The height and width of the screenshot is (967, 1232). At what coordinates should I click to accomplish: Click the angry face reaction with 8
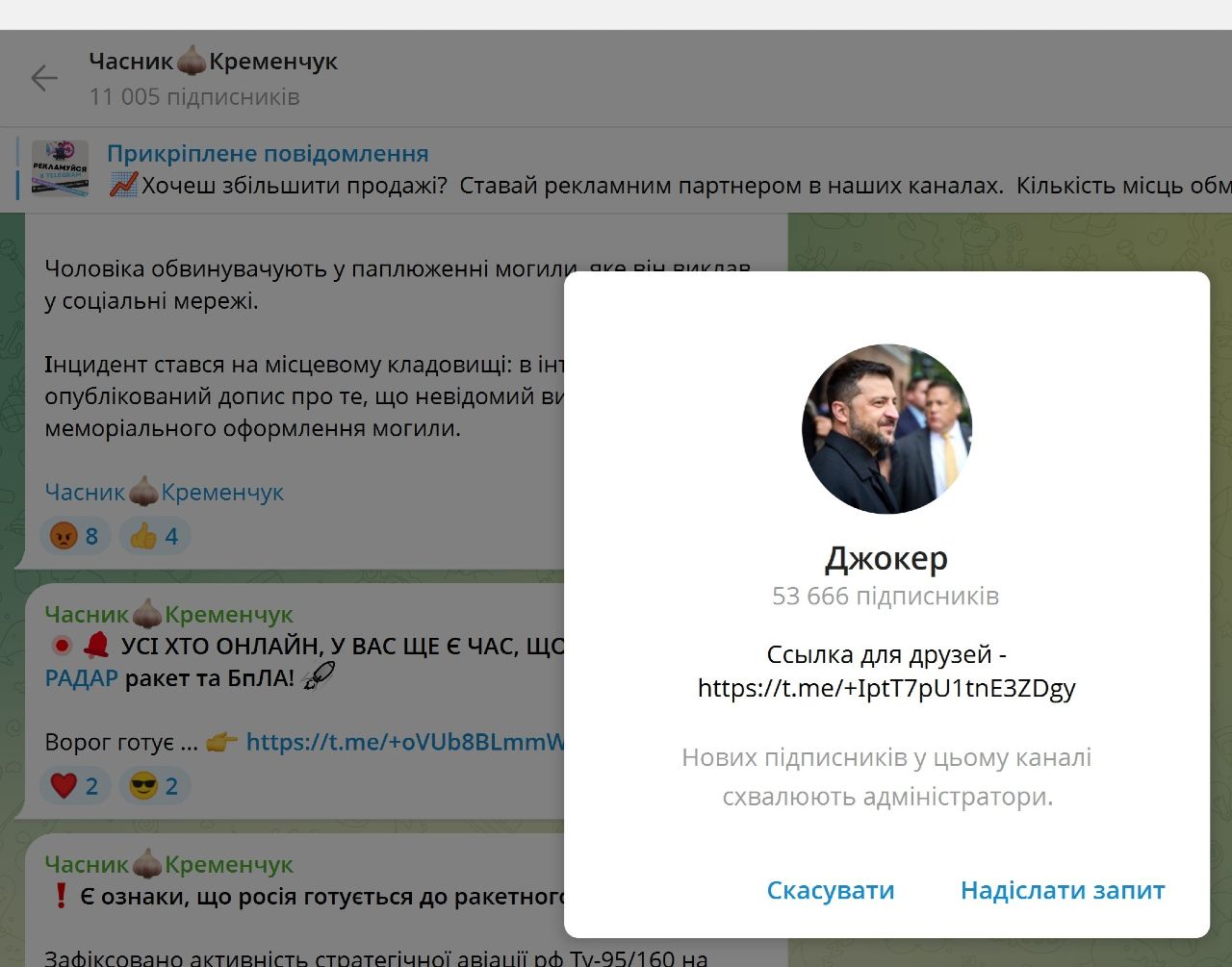click(75, 536)
